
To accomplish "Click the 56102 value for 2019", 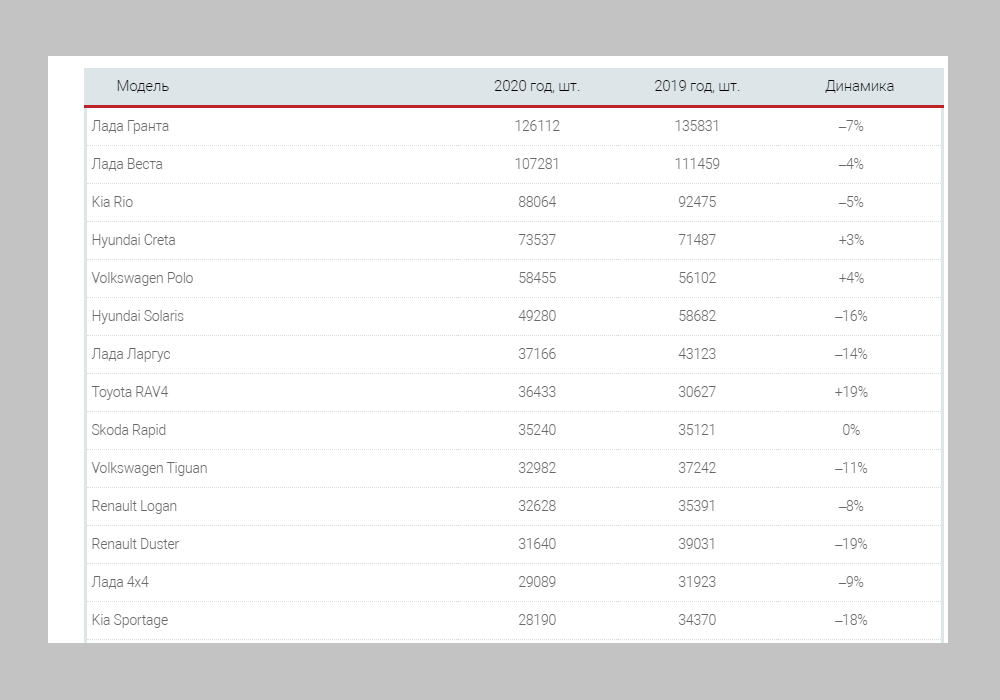I will (697, 278).
